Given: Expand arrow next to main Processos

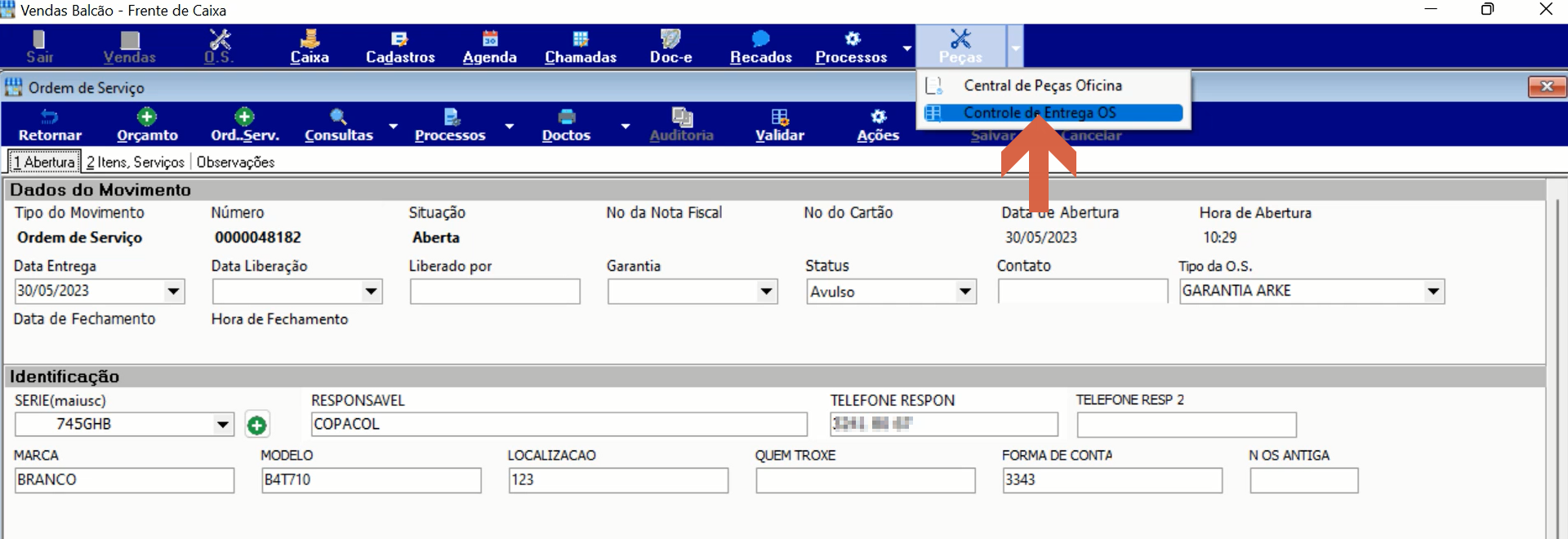Looking at the screenshot, I should [906, 48].
